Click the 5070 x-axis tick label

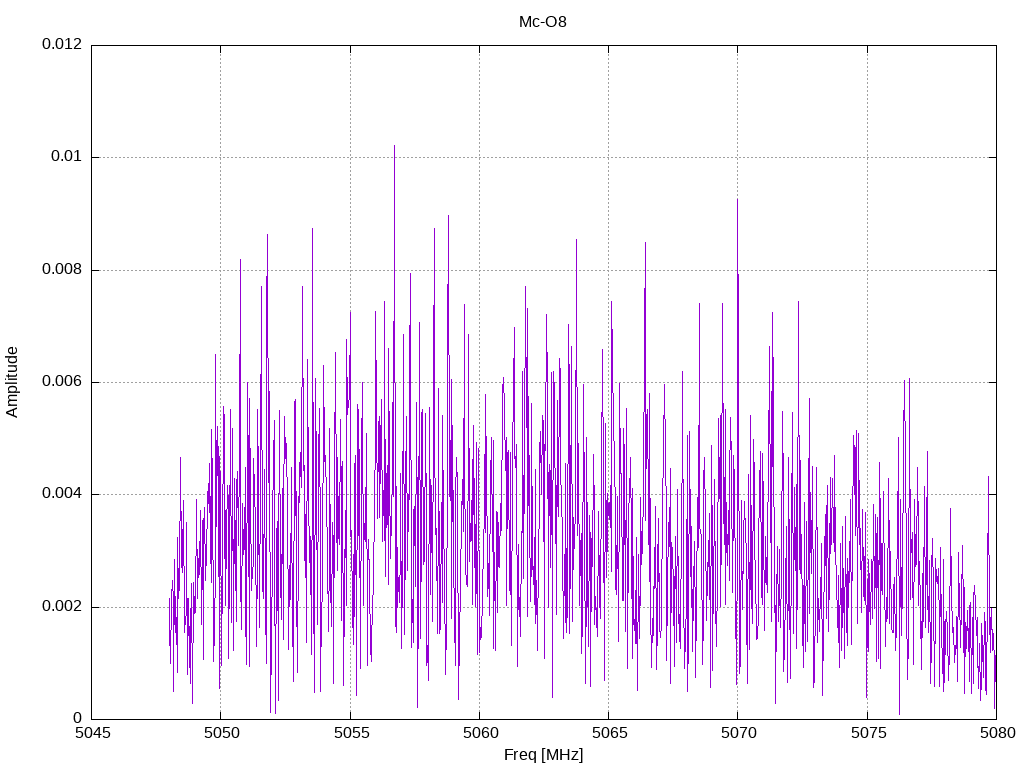[739, 733]
